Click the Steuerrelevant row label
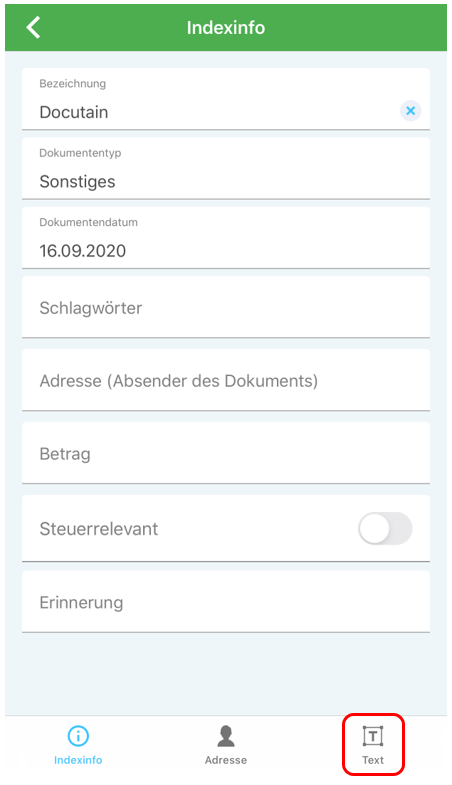The height and width of the screenshot is (785, 452). click(99, 529)
